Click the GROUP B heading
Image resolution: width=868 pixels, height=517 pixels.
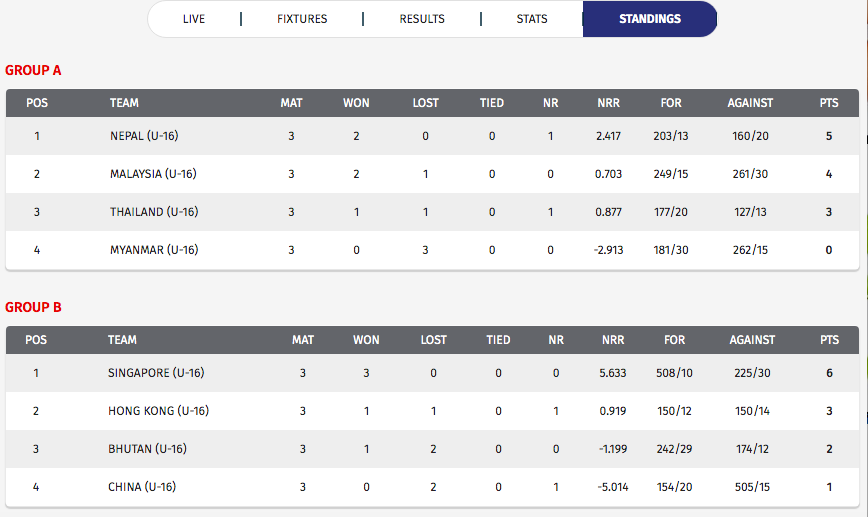(33, 307)
